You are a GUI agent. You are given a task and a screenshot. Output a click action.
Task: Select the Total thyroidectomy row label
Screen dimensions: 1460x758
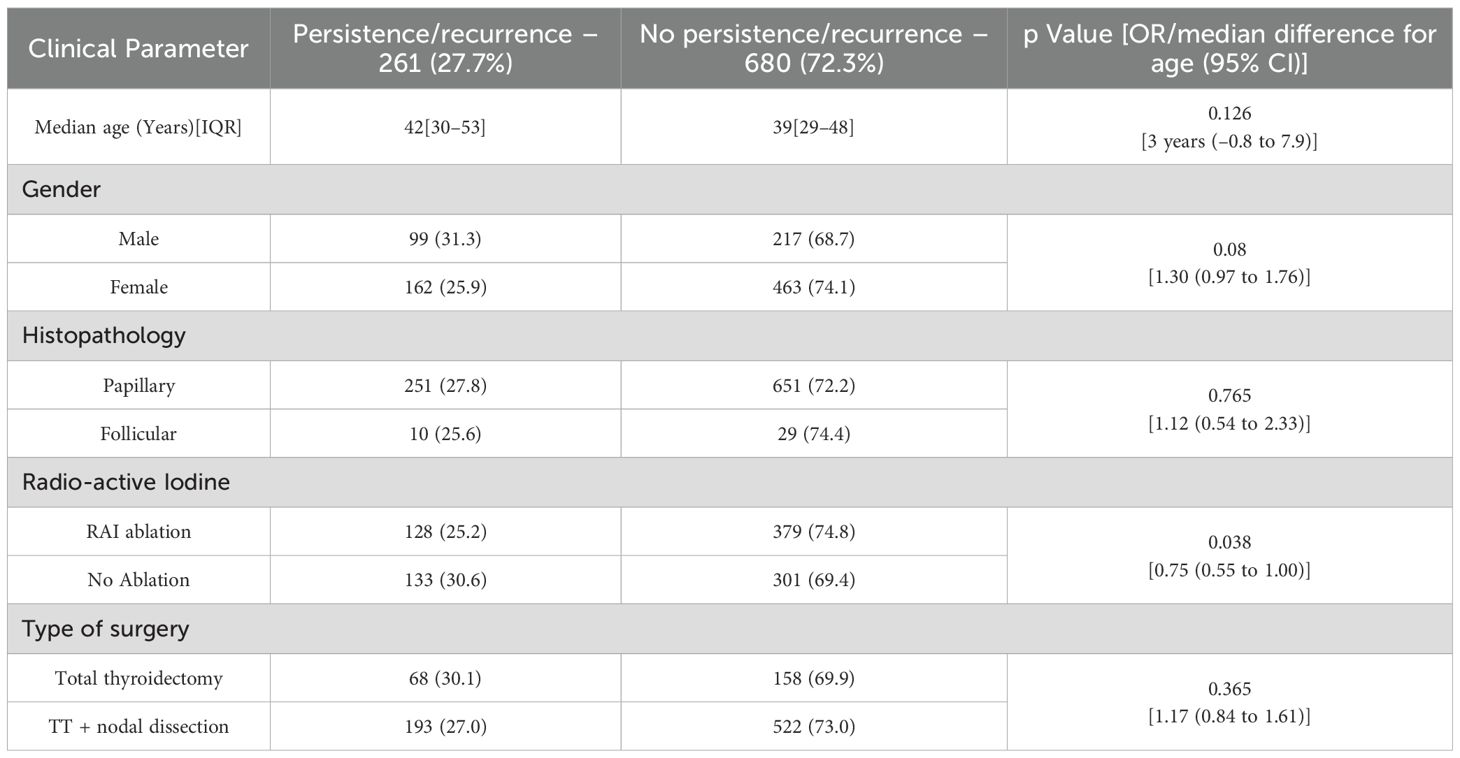coord(138,678)
